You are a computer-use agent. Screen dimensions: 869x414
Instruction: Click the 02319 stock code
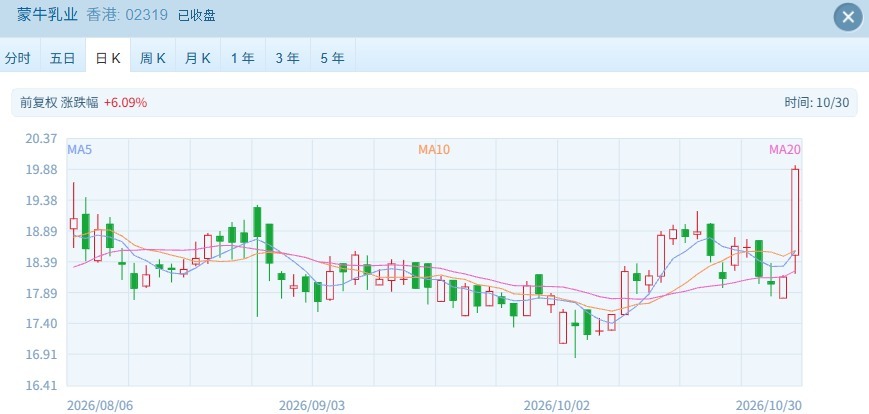[x=146, y=15]
